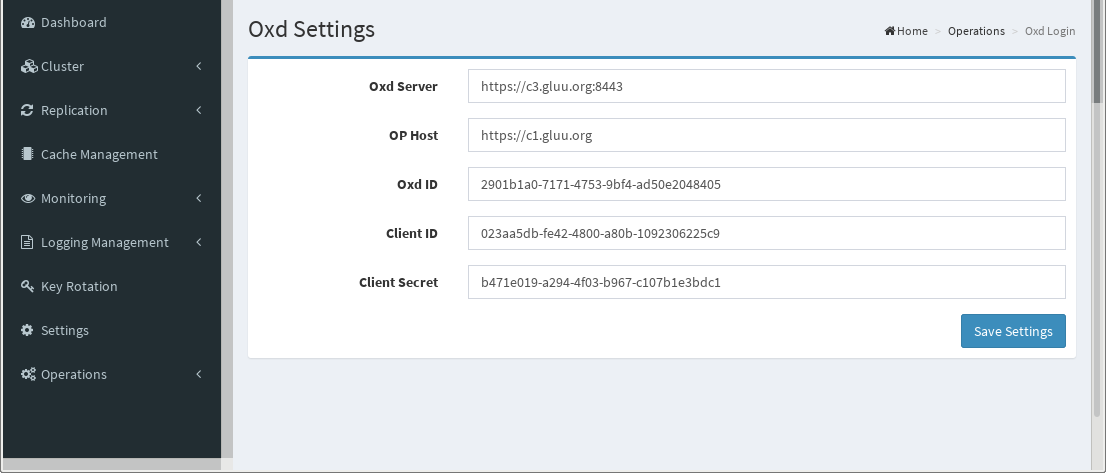Select the Client Secret text field

tap(767, 282)
